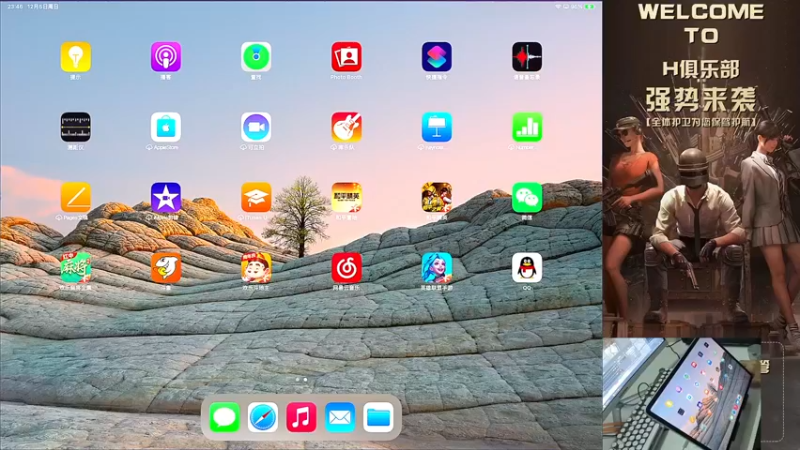This screenshot has height=450, width=800.
Task: Click the webcam thumbnail showing the tablet
Action: coord(682,393)
